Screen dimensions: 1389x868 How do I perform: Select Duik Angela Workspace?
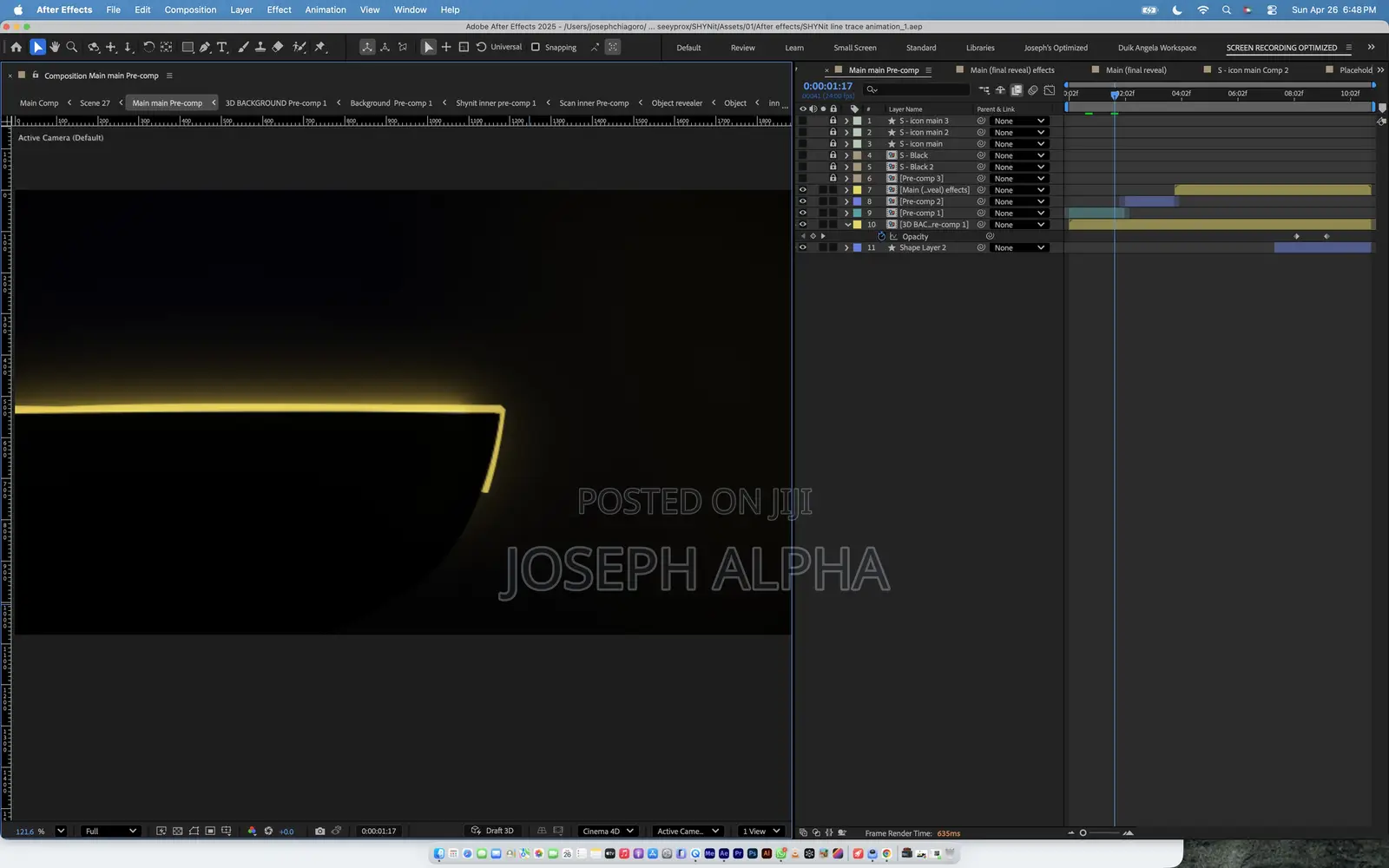coord(1157,48)
